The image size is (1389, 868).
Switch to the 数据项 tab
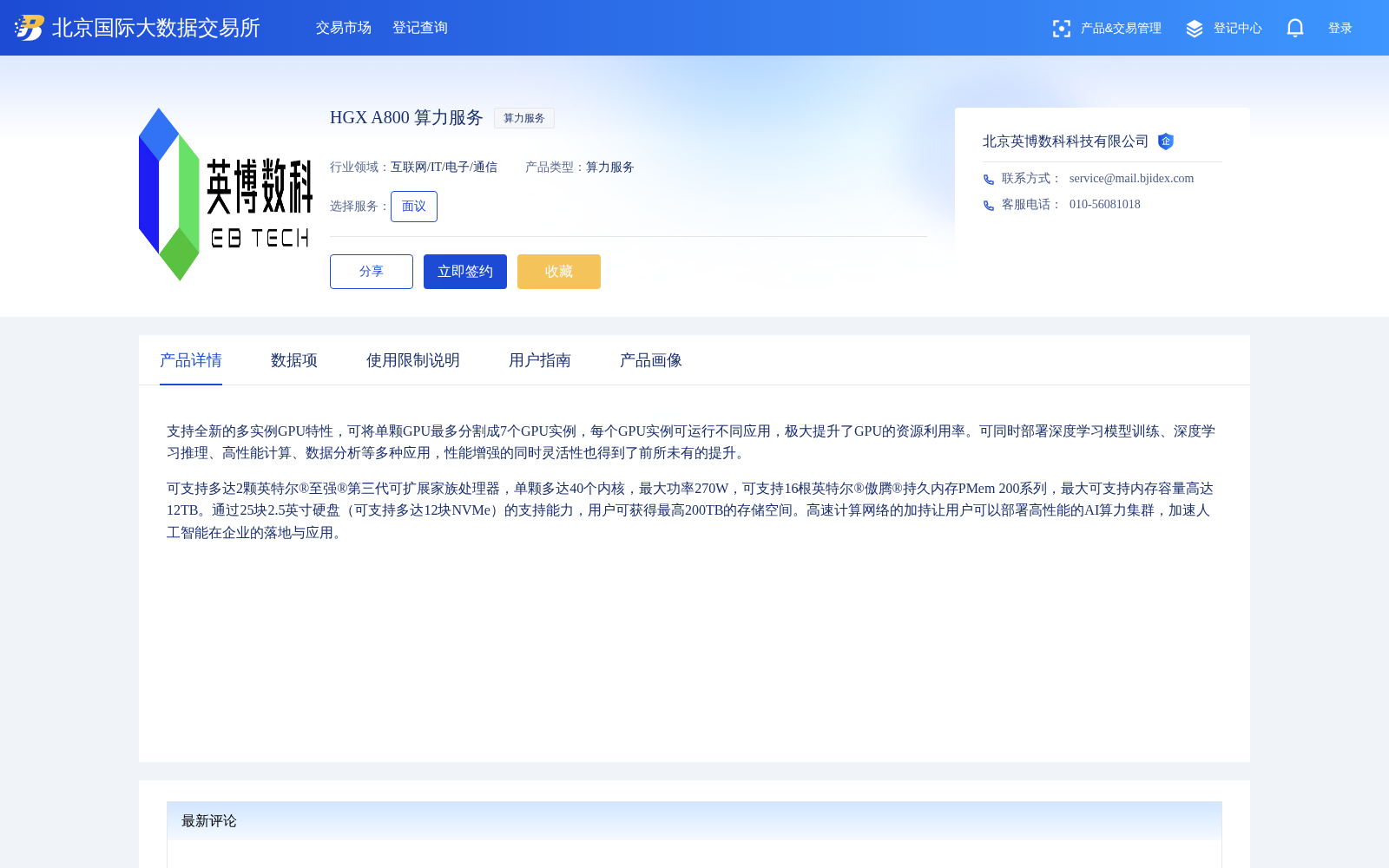(x=294, y=360)
